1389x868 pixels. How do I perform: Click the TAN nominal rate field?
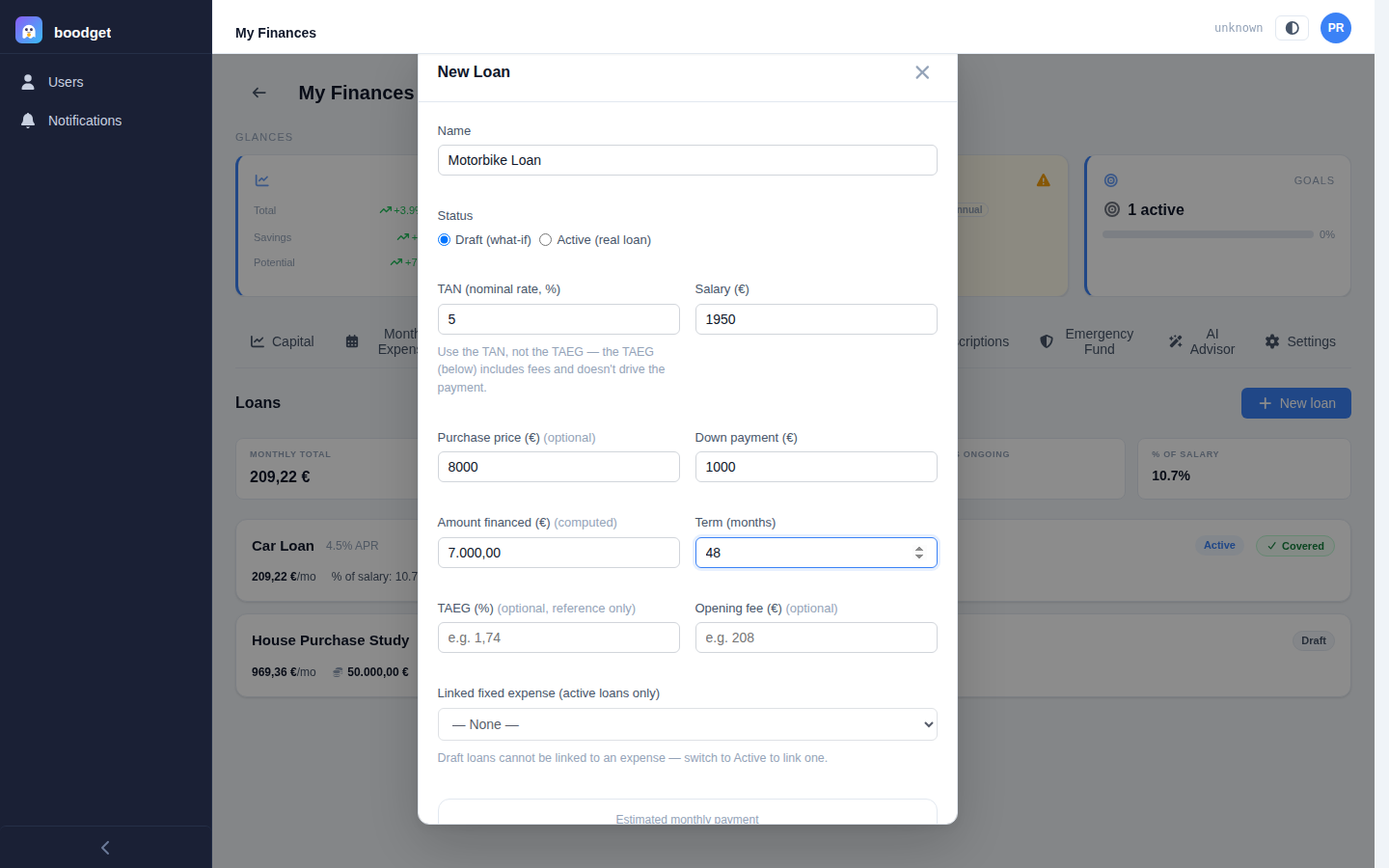(x=558, y=319)
